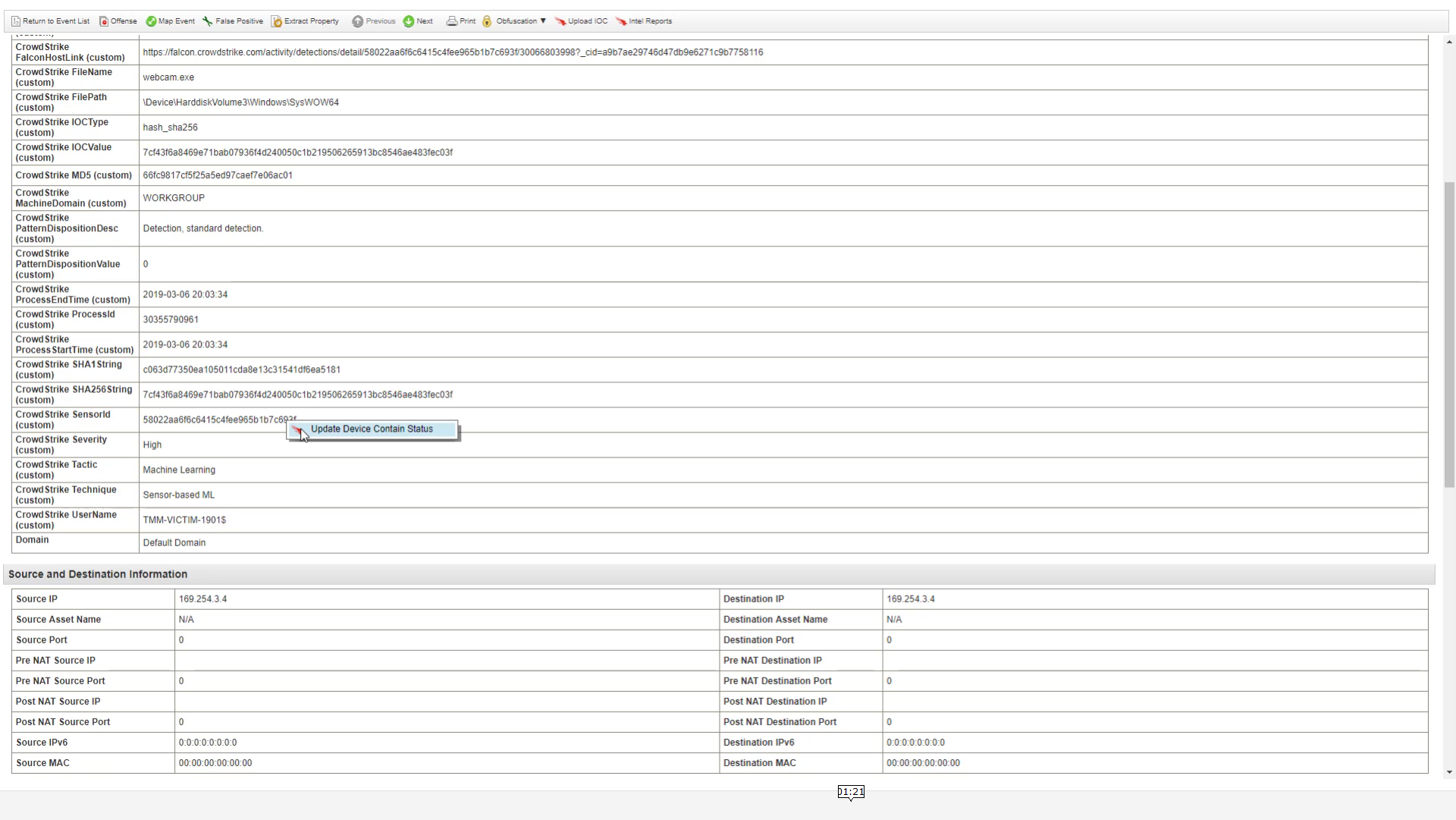
Task: Click the Extract Property label
Action: [x=312, y=21]
